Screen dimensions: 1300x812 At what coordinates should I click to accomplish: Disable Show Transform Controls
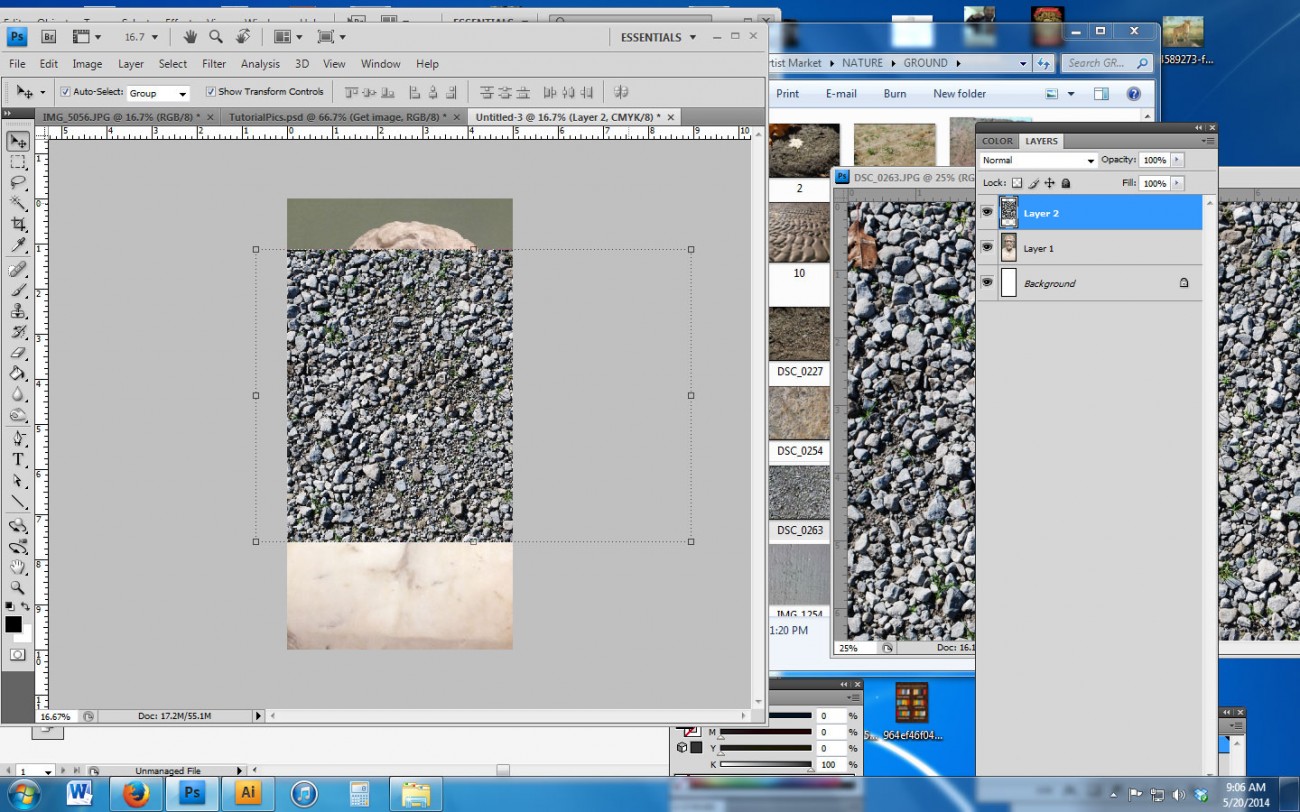(210, 91)
